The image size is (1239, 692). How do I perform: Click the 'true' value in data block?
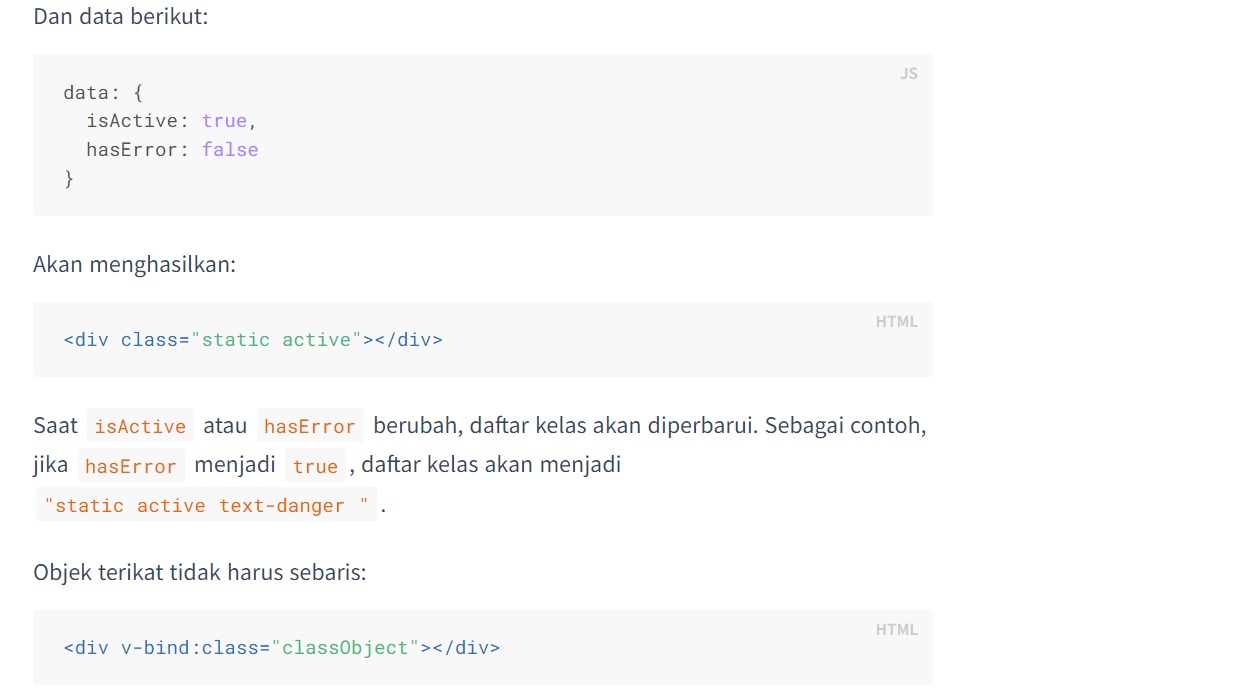click(224, 120)
